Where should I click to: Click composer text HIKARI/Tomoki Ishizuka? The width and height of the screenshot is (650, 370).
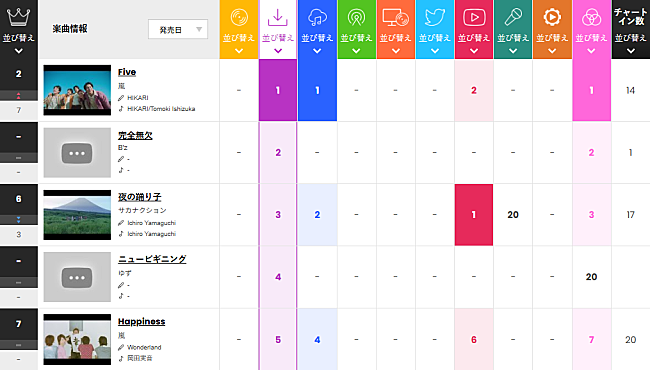[x=161, y=109]
